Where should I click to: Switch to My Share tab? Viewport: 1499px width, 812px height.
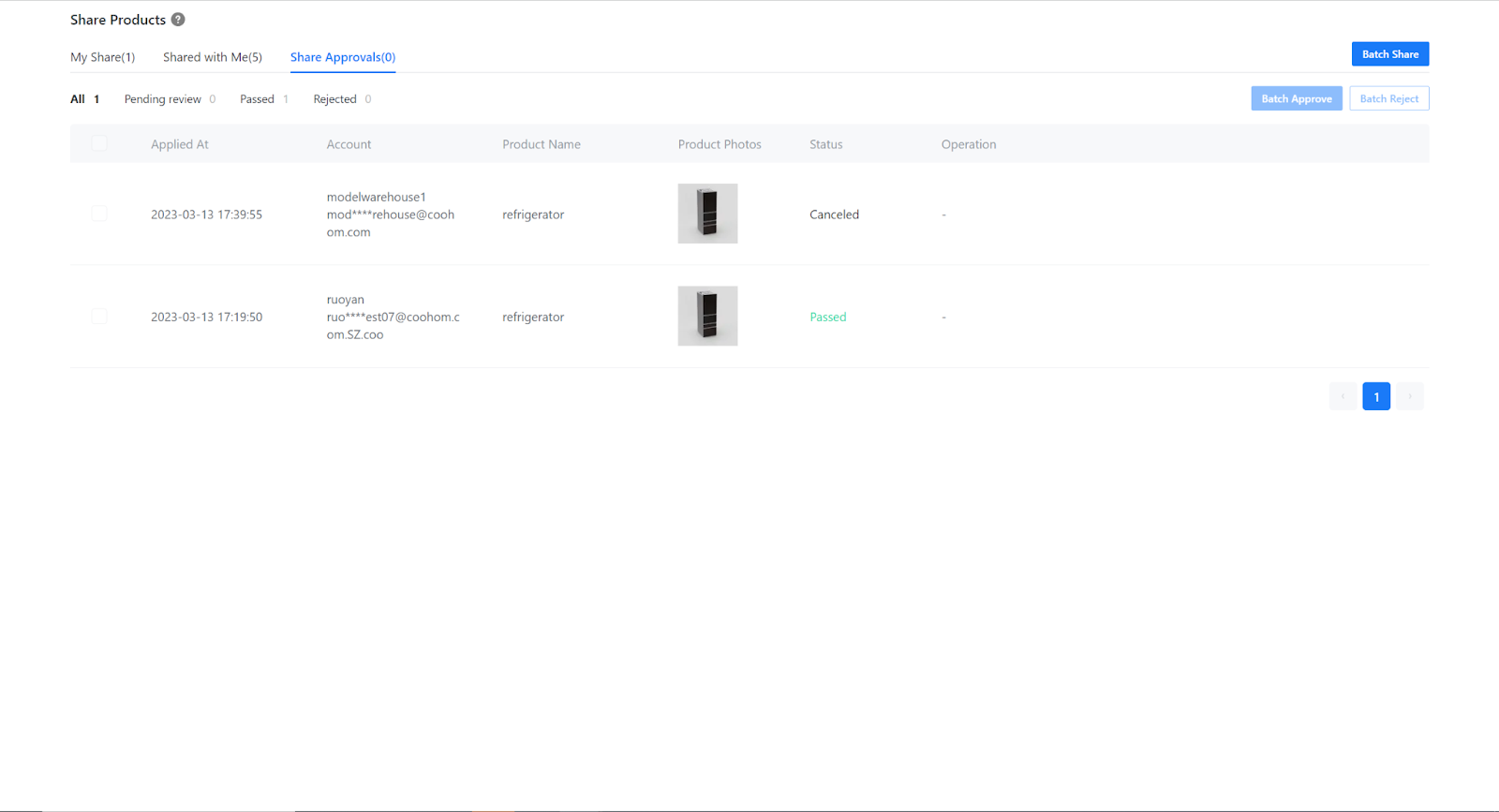pos(102,57)
